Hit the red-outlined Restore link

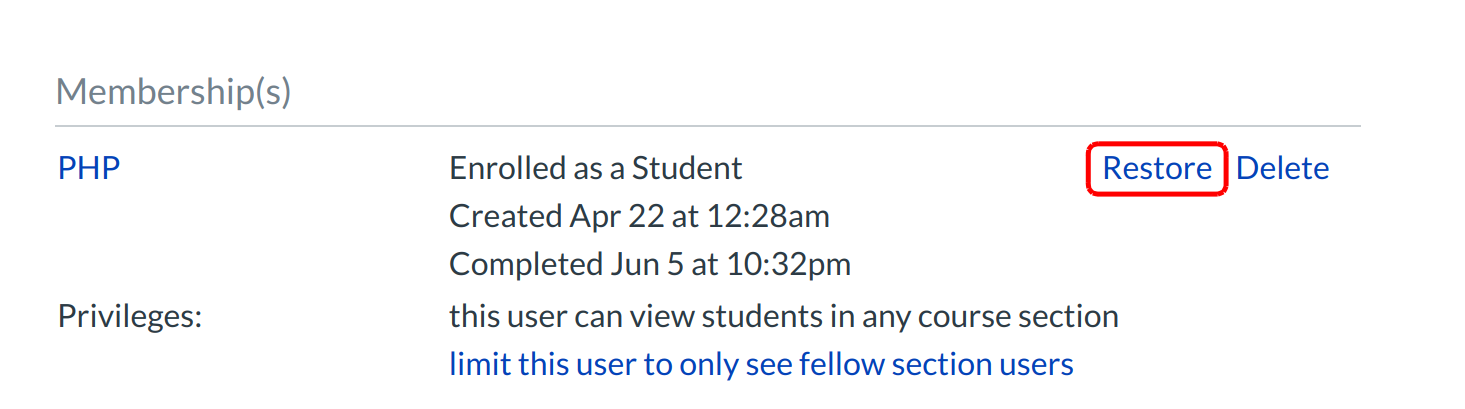(1156, 168)
